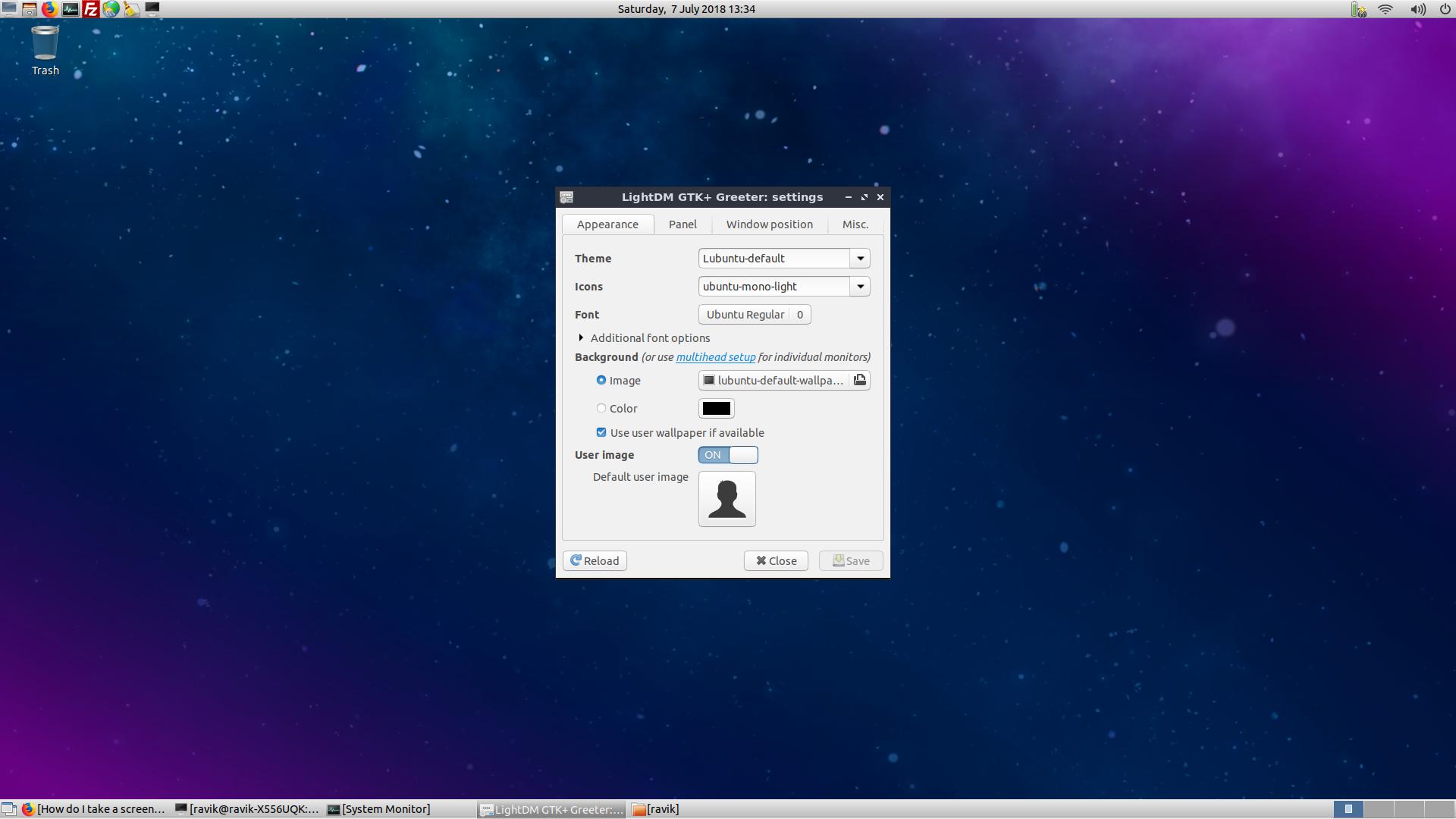
Task: Expand Additional font options
Action: coord(581,337)
